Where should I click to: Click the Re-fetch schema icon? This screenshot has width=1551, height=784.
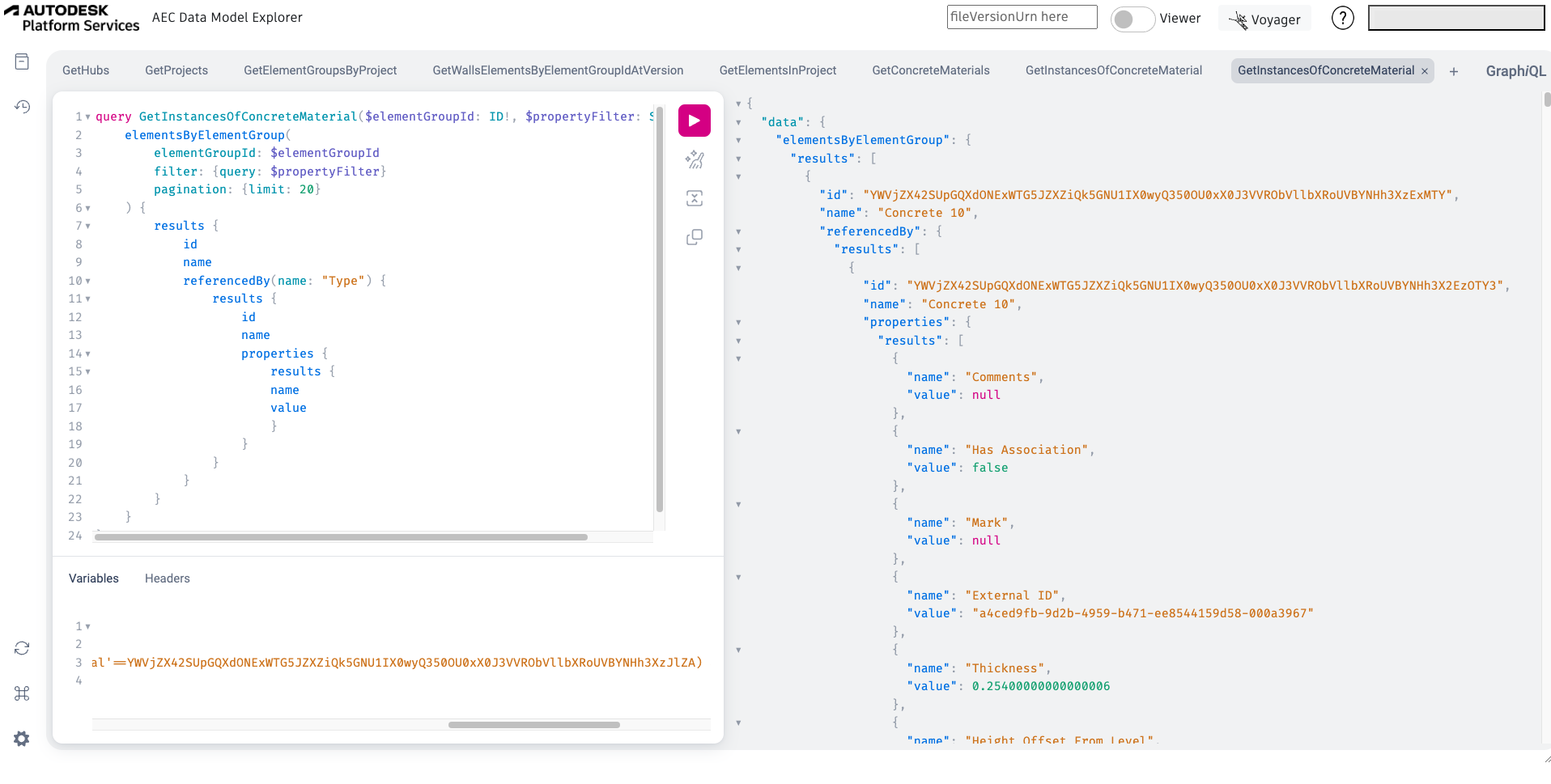click(x=22, y=648)
